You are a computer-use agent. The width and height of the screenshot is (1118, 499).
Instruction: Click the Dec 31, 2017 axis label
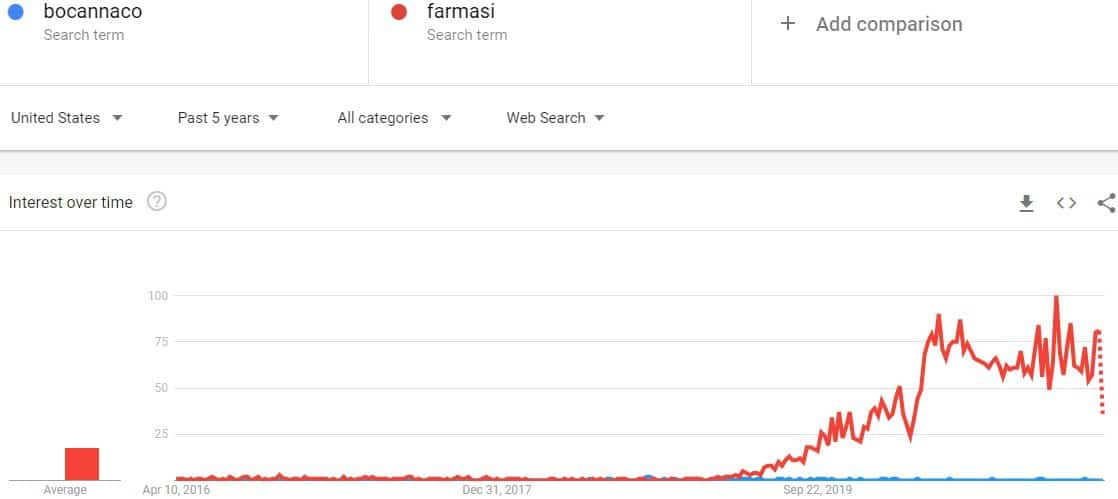[x=496, y=490]
